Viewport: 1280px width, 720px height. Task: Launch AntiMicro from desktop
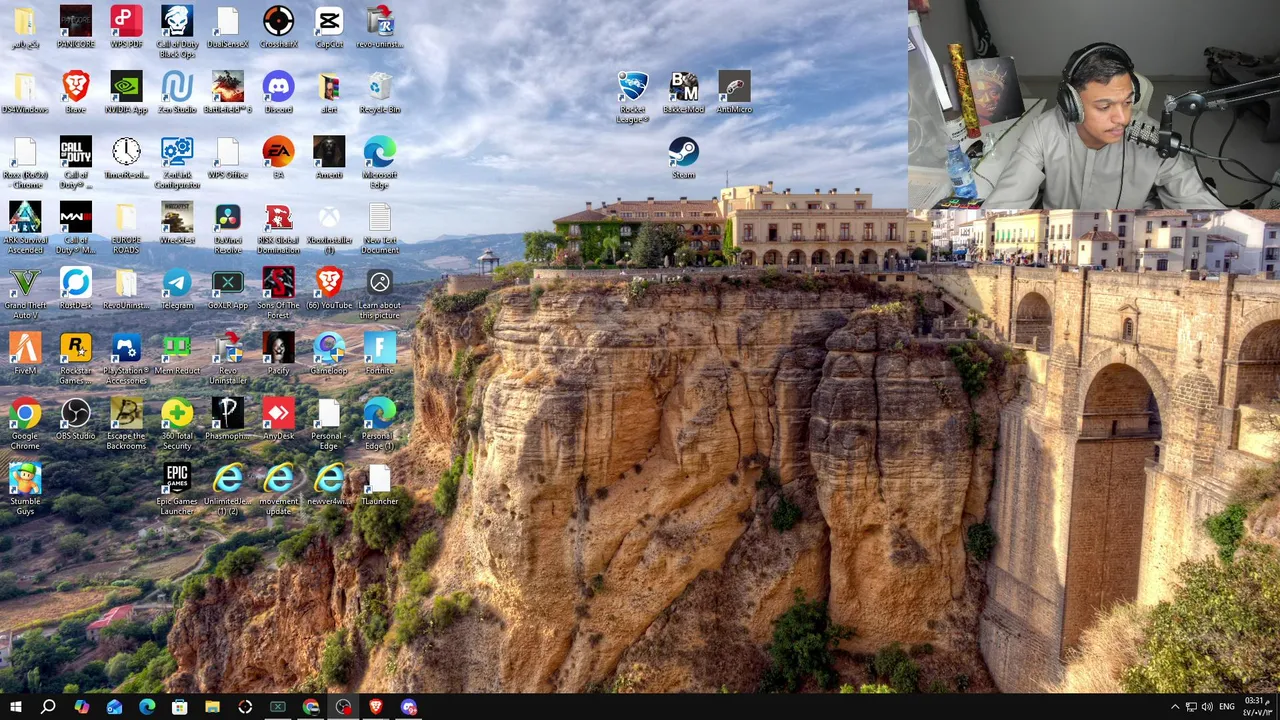pyautogui.click(x=734, y=92)
